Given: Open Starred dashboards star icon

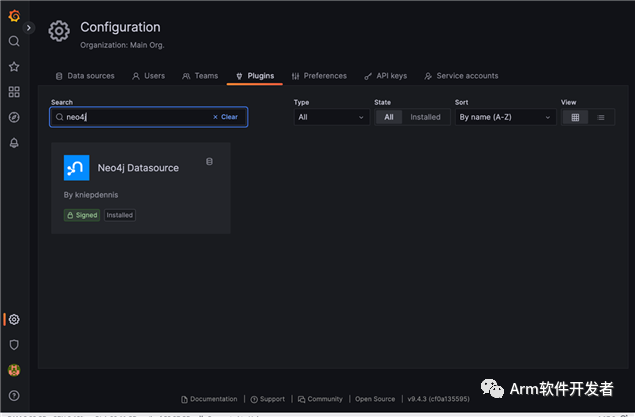Looking at the screenshot, I should click(14, 66).
